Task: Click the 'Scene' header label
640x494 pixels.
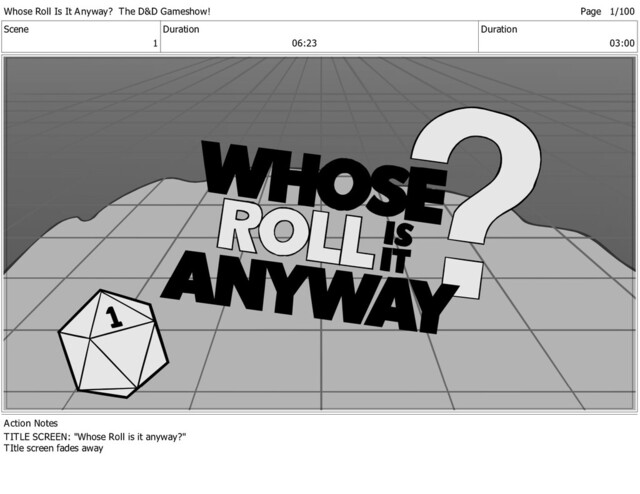Action: coord(16,29)
